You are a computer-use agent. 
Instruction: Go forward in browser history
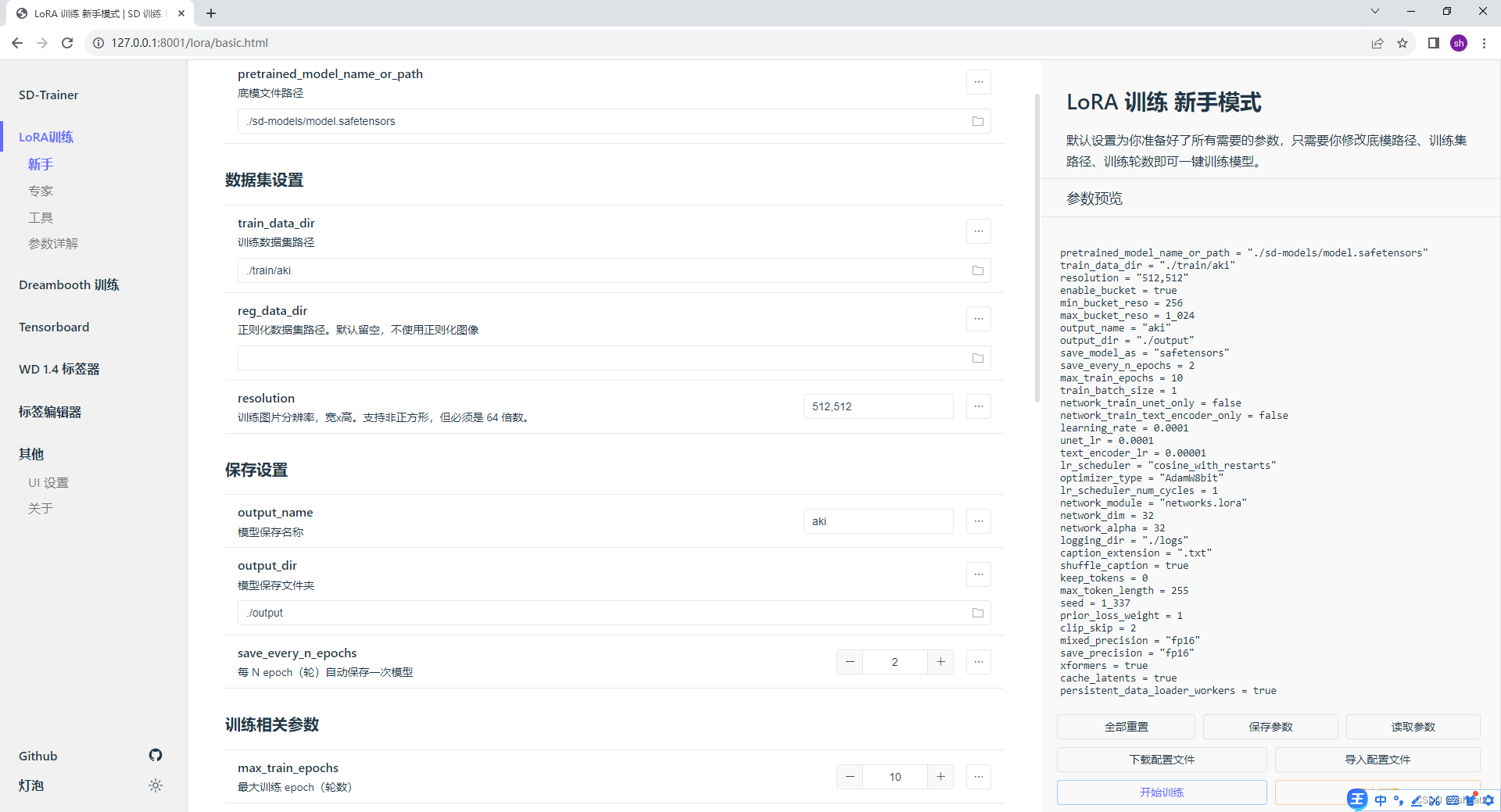click(x=42, y=43)
